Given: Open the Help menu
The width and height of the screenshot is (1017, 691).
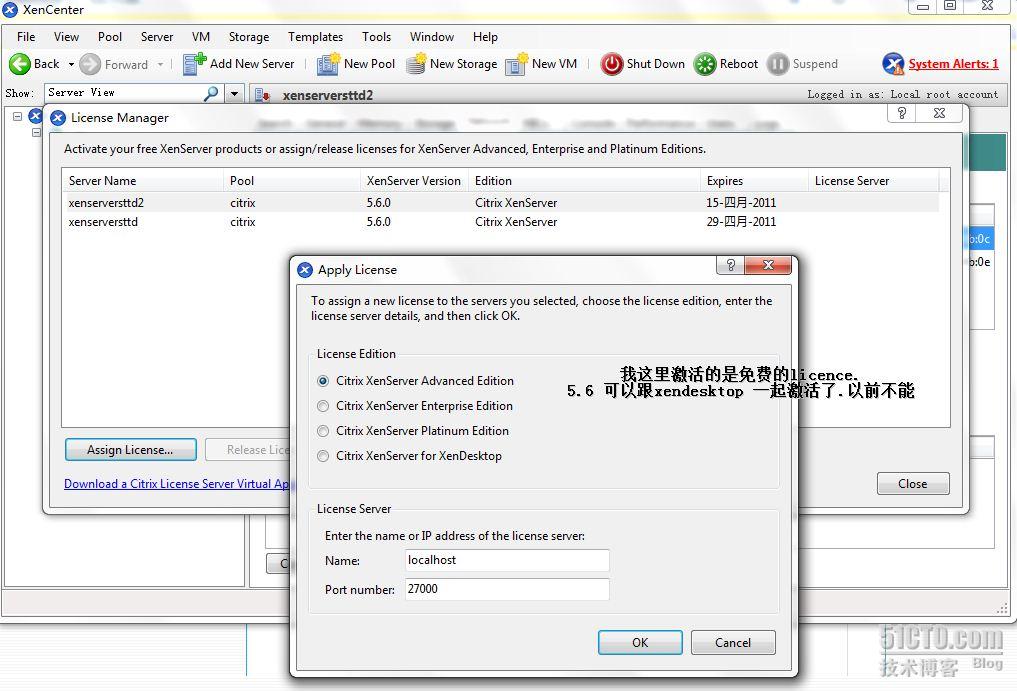Looking at the screenshot, I should [485, 37].
